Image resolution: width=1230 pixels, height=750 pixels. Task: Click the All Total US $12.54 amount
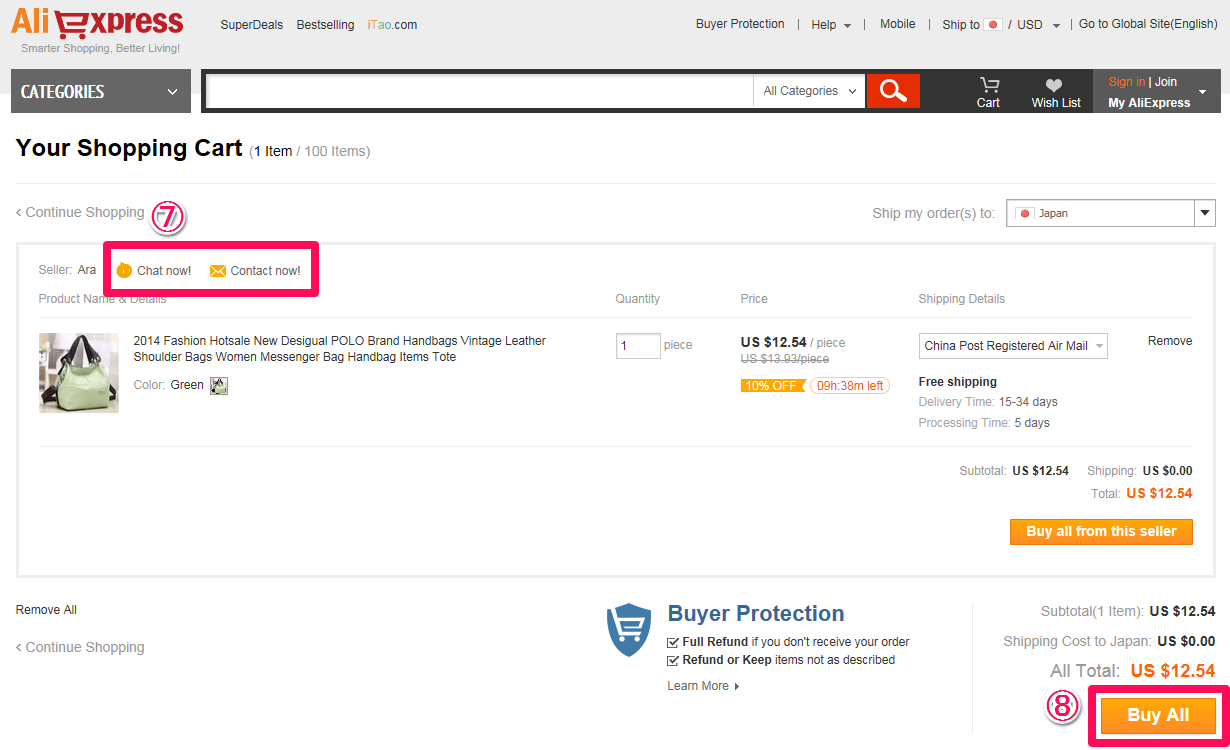click(1173, 671)
